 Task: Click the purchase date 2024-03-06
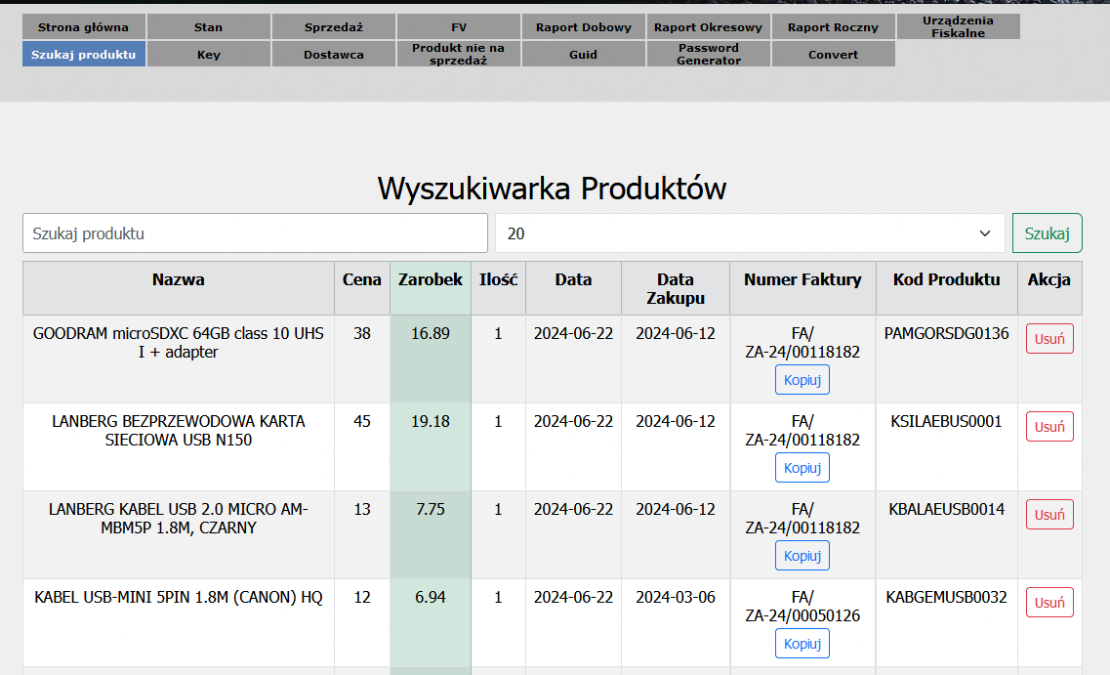coord(675,597)
